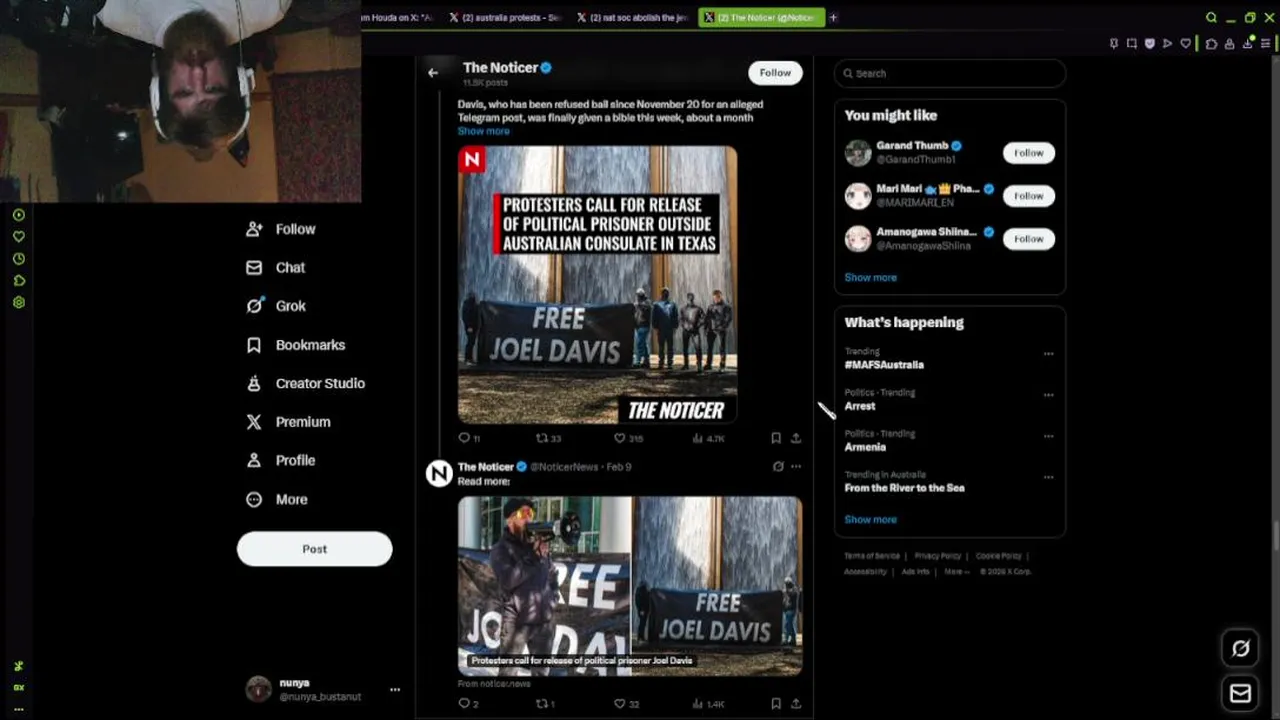Click the verified badge next to The Noticer header

point(546,68)
